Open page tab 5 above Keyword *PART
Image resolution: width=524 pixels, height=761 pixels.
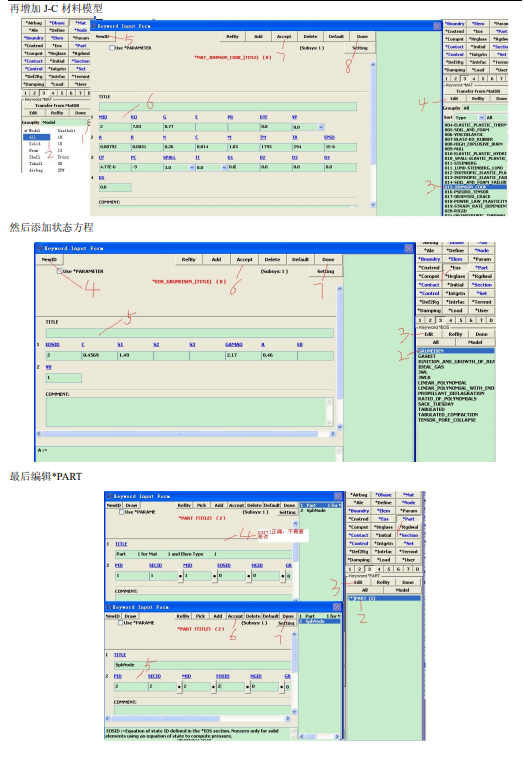point(389,569)
